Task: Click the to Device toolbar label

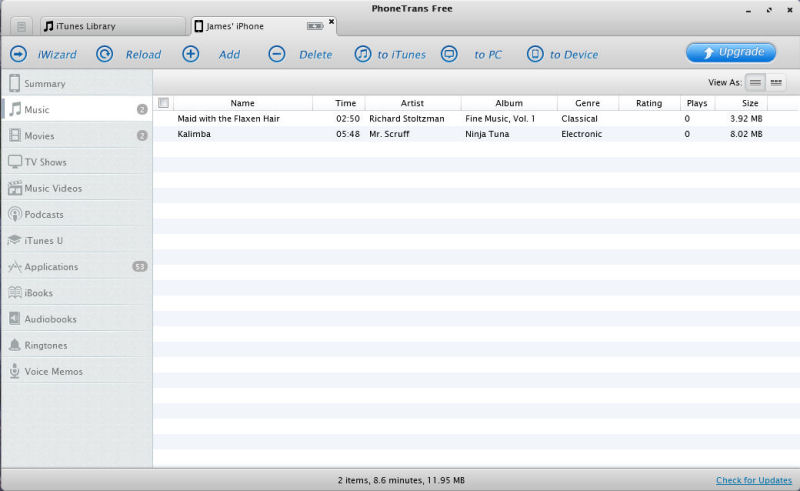Action: point(574,54)
